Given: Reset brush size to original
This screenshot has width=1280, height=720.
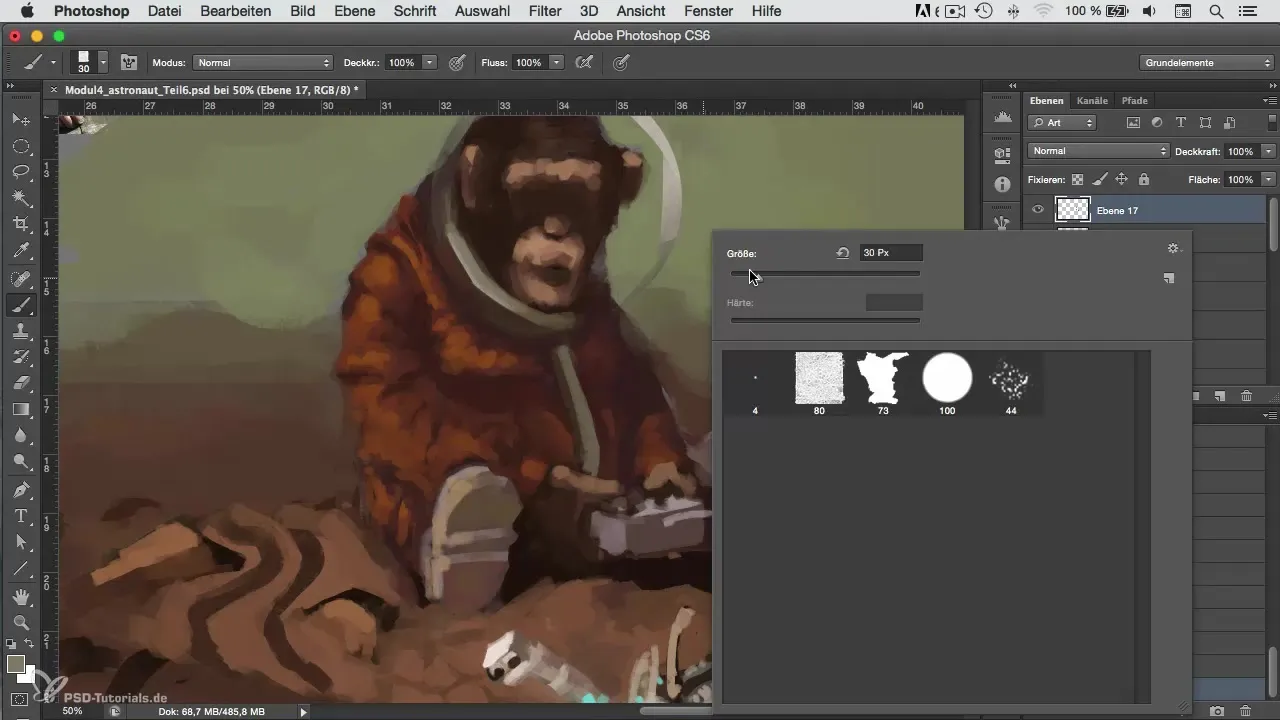Looking at the screenshot, I should point(843,253).
